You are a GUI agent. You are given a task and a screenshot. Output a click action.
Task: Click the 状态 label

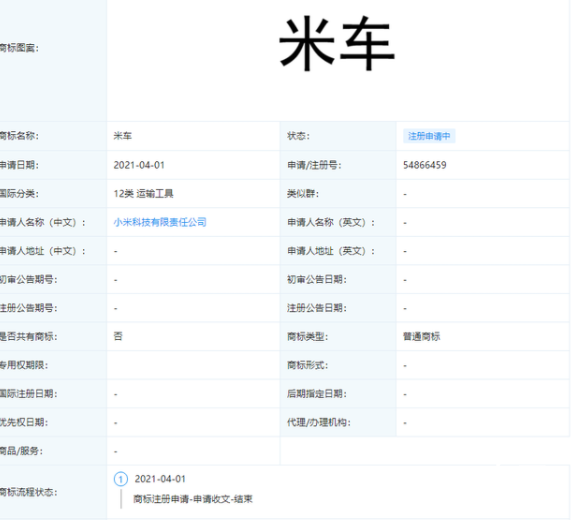tap(298, 136)
